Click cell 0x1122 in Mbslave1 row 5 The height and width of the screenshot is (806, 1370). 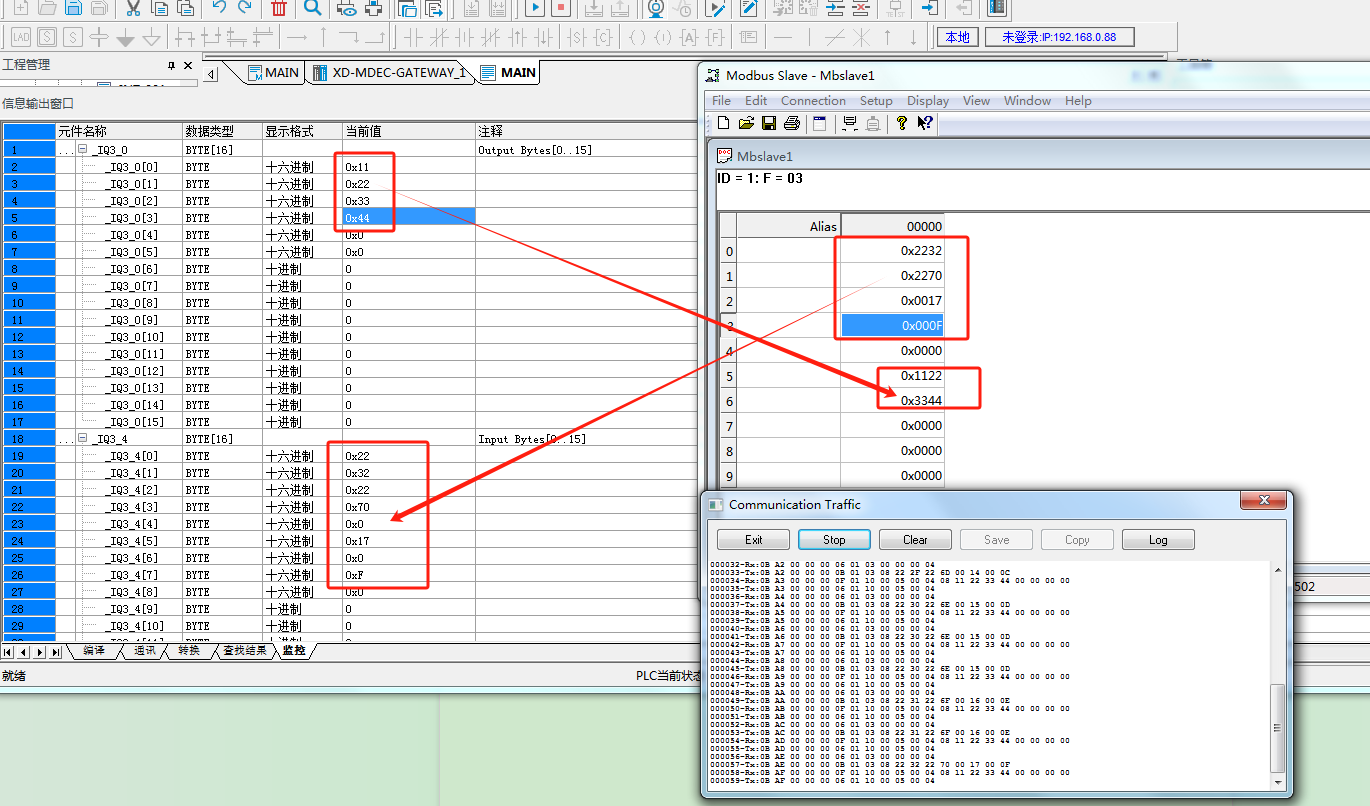[x=892, y=376]
